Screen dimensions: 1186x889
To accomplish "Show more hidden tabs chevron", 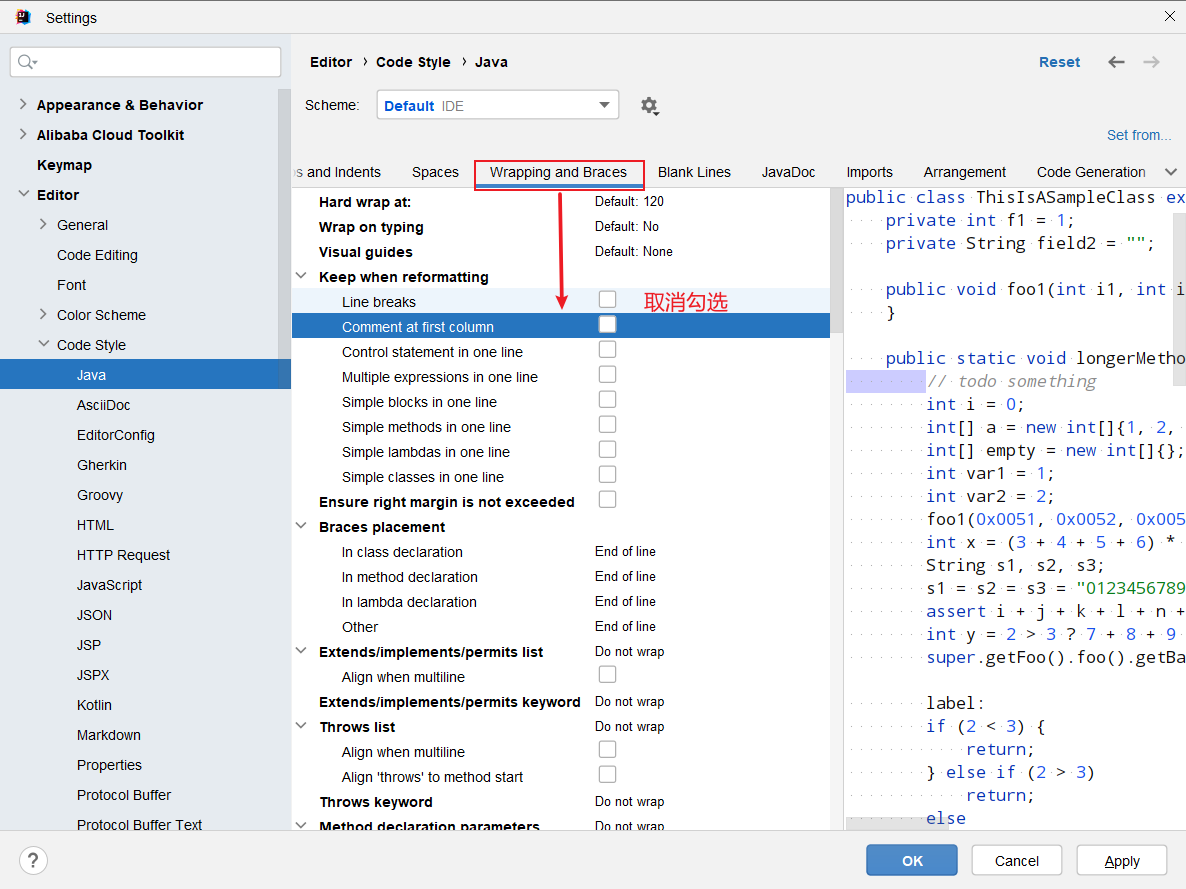I will pyautogui.click(x=1171, y=172).
